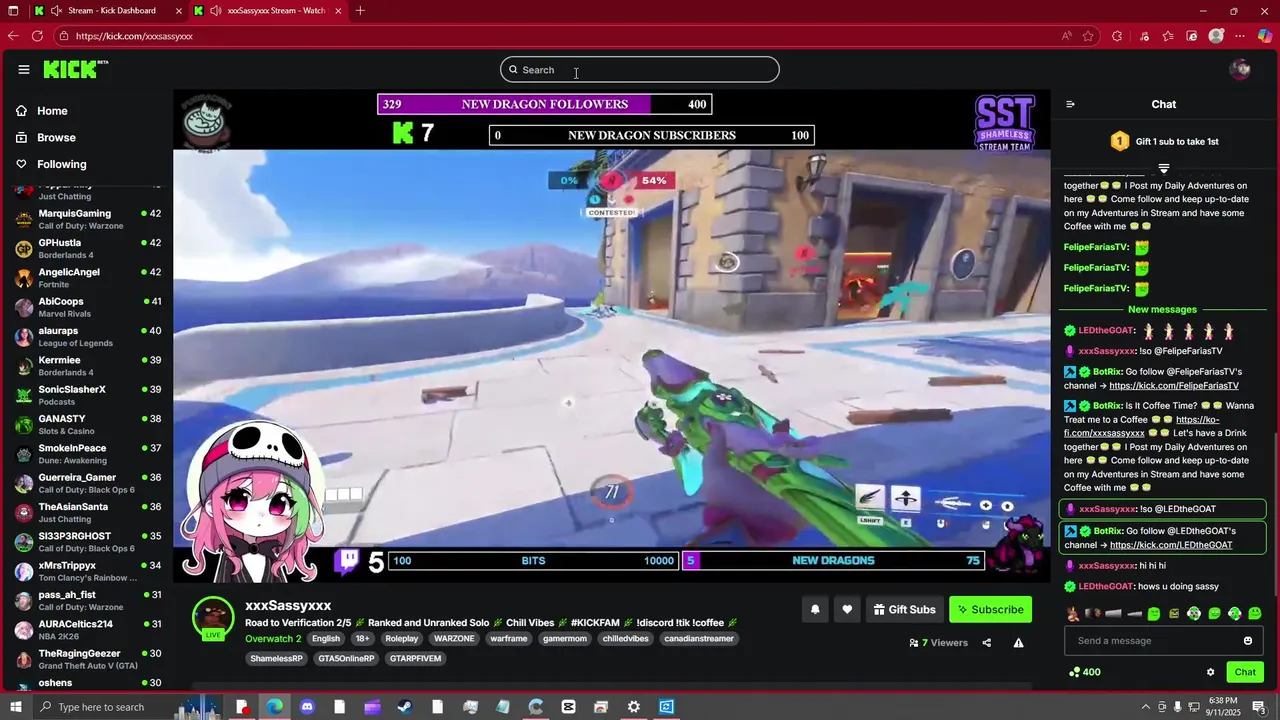Select the GTA5OnlineRP tag
The height and width of the screenshot is (720, 1280).
pos(347,659)
